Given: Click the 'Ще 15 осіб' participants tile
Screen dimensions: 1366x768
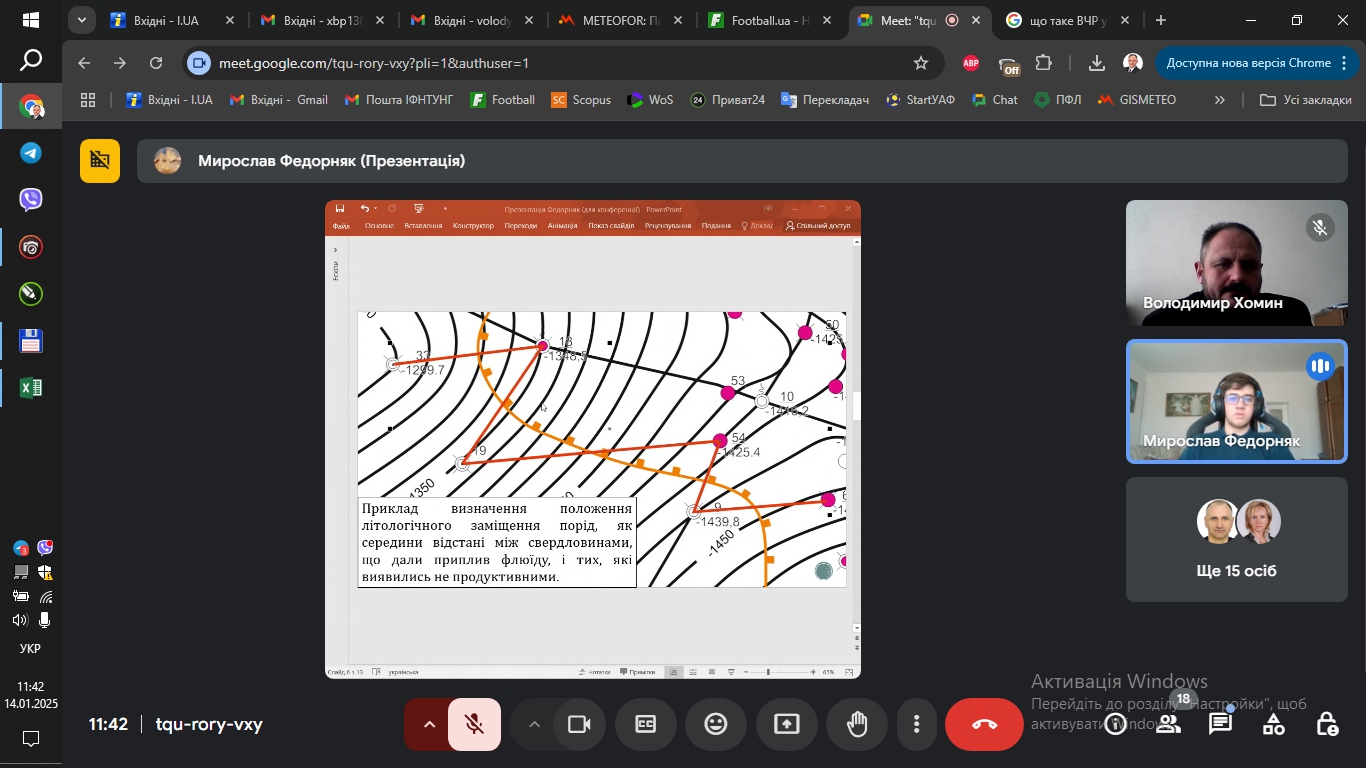Looking at the screenshot, I should coord(1235,540).
